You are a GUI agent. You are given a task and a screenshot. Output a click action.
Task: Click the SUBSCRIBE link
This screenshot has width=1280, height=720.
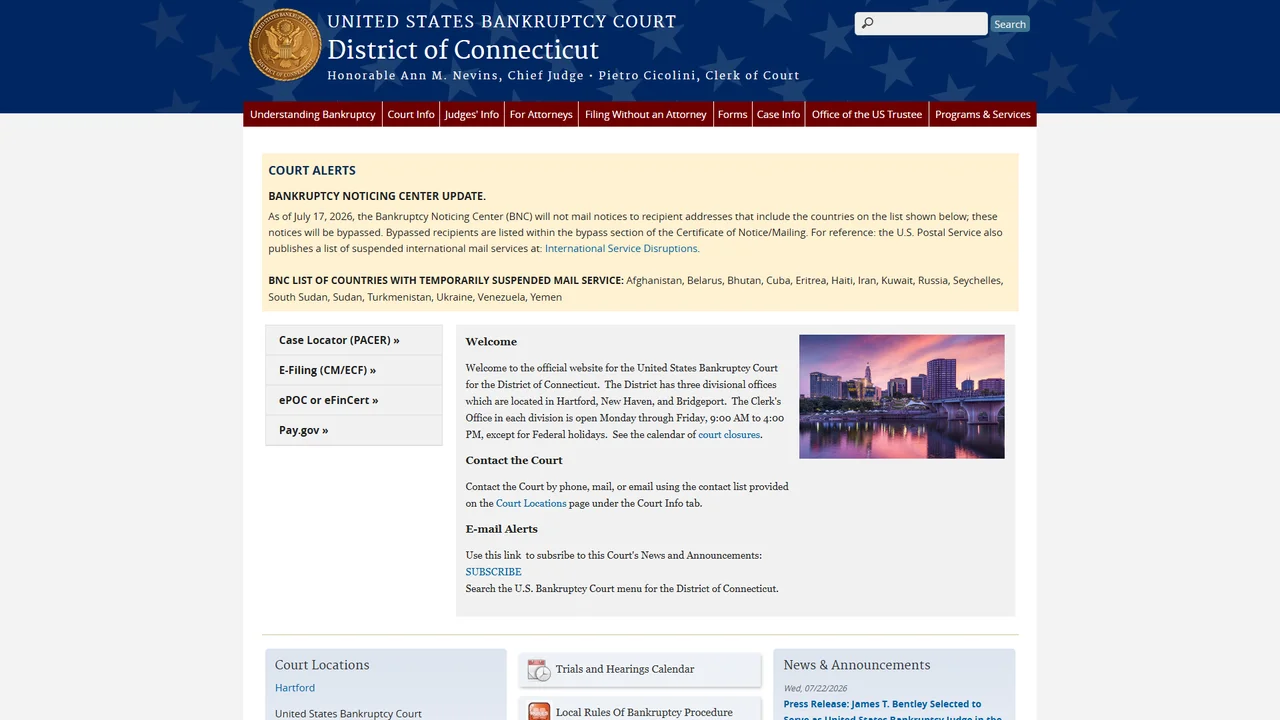point(493,572)
